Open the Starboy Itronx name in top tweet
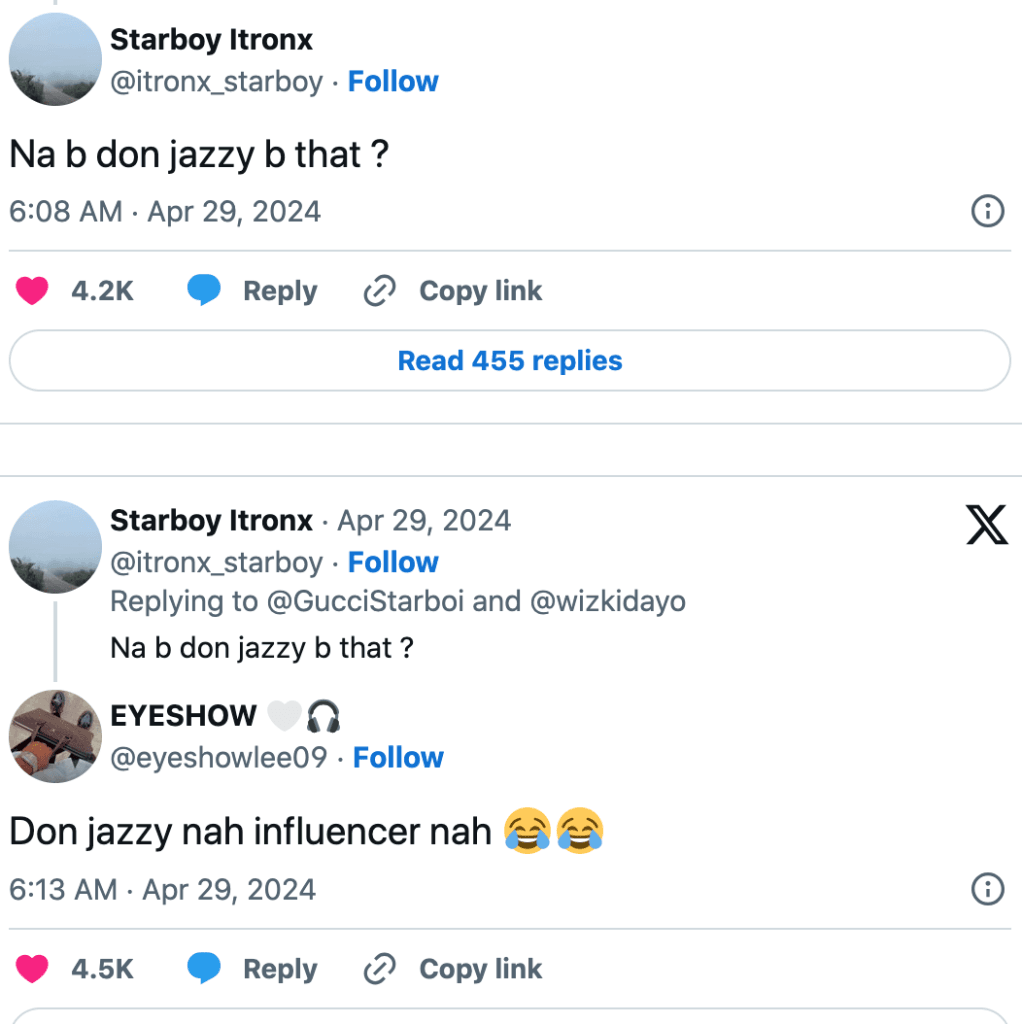 coord(211,40)
